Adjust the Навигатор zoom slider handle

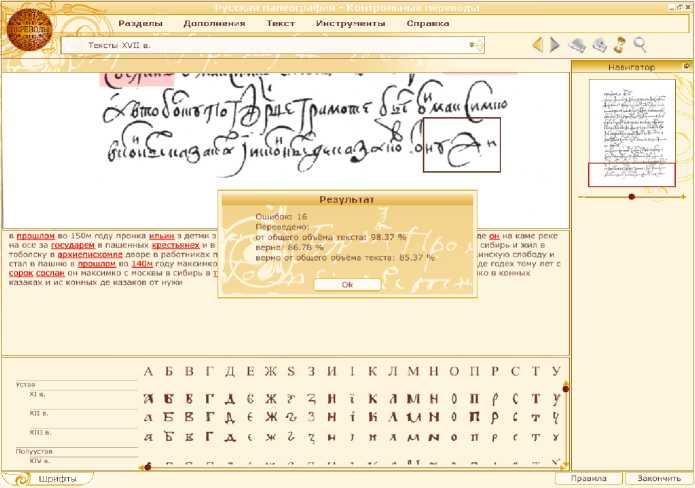(x=632, y=196)
